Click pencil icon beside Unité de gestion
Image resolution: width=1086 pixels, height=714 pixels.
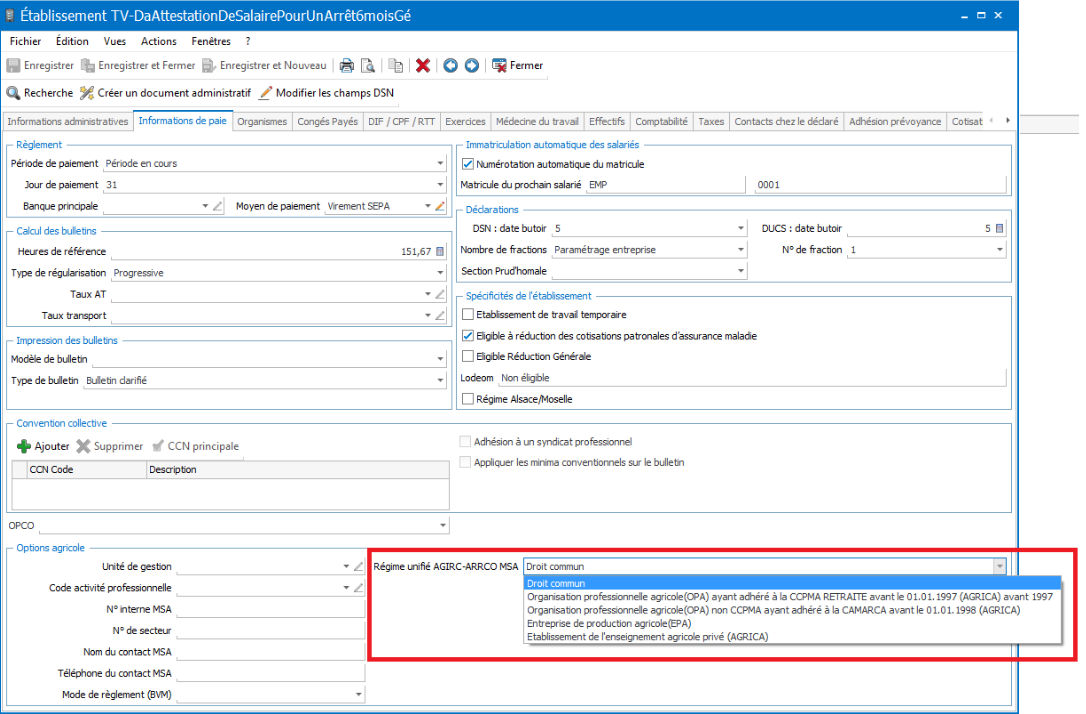(358, 566)
